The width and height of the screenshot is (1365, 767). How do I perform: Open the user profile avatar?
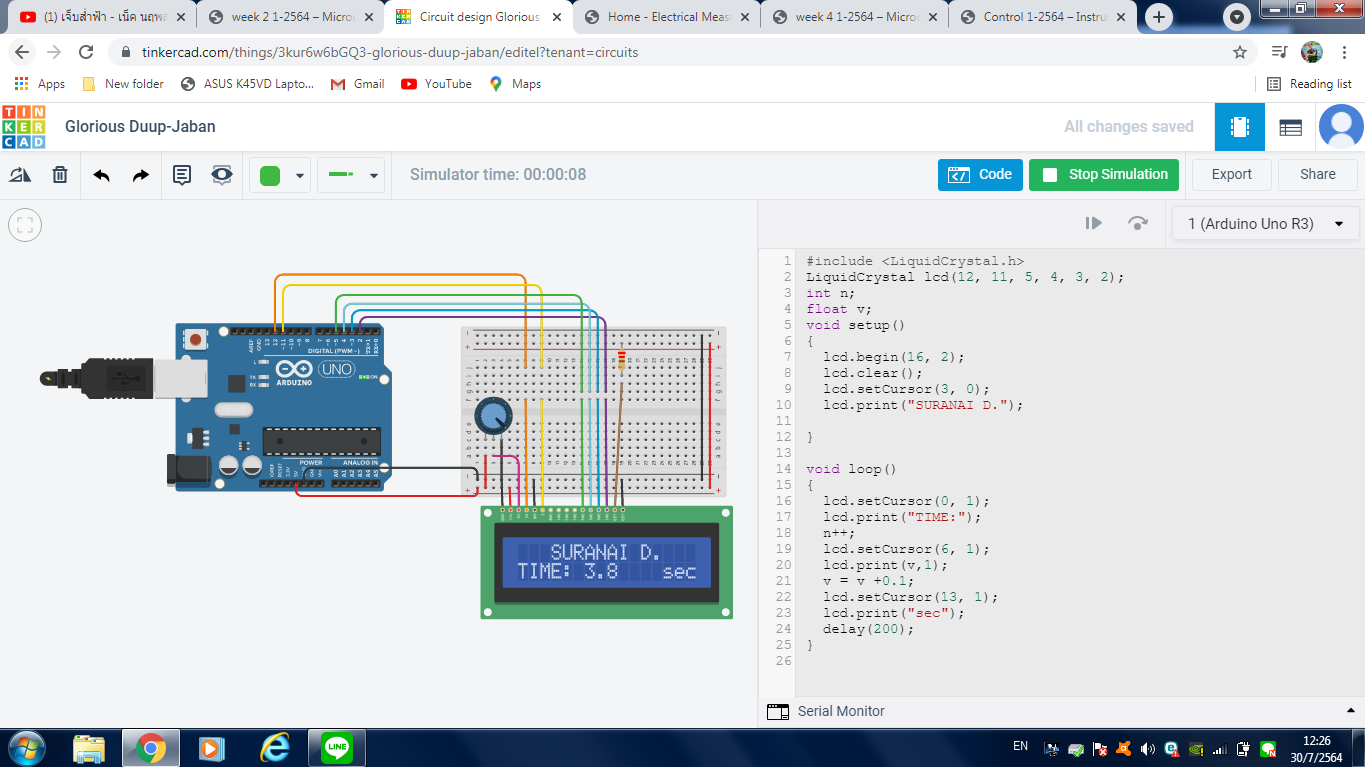pyautogui.click(x=1341, y=127)
